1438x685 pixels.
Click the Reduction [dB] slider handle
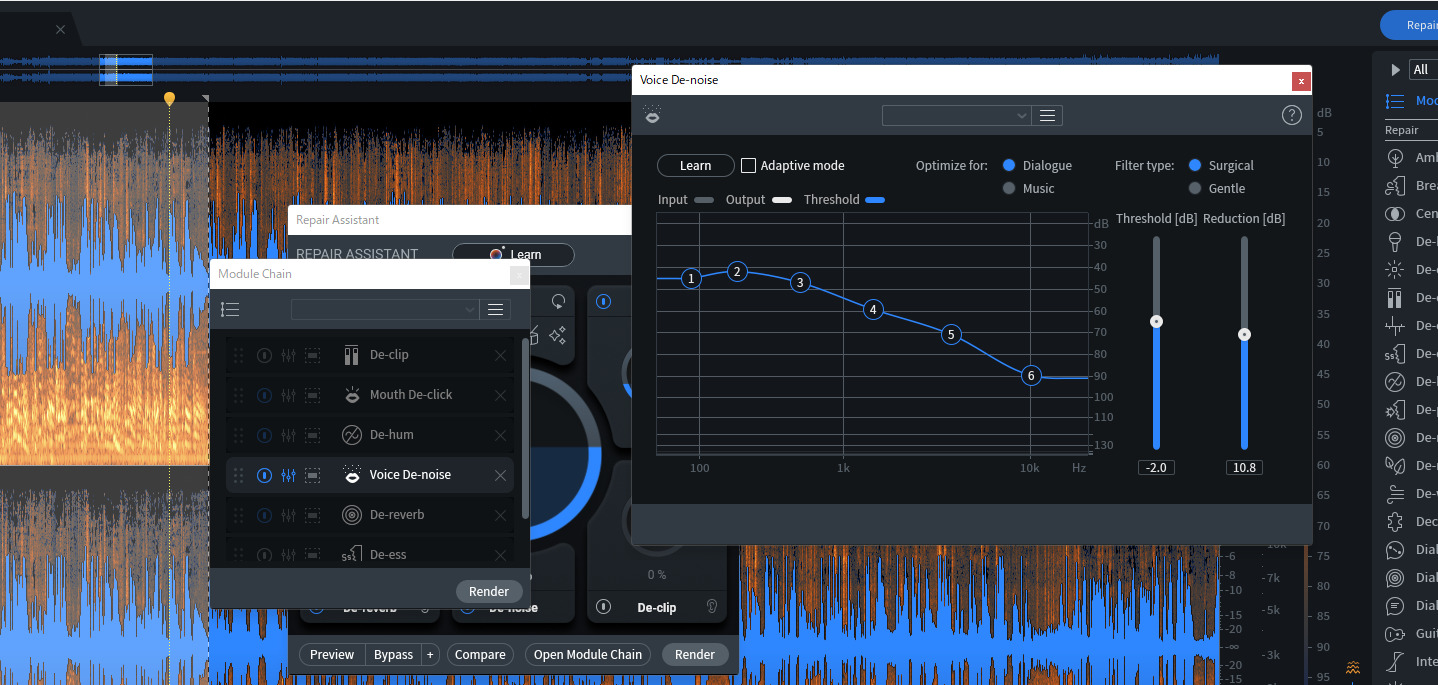[x=1244, y=334]
